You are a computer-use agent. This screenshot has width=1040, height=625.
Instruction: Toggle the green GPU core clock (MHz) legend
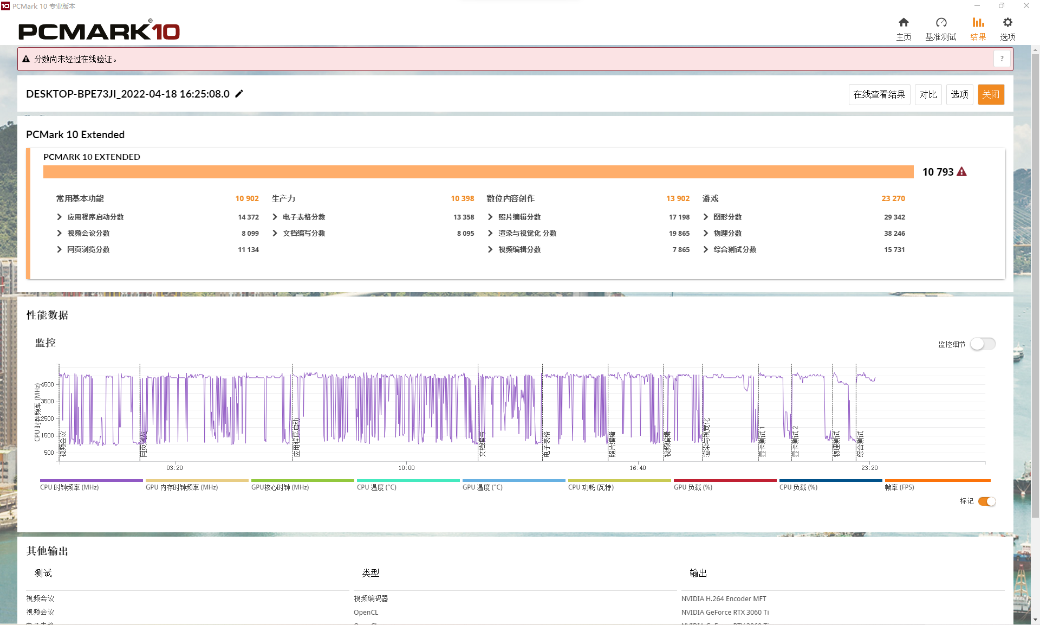click(302, 484)
